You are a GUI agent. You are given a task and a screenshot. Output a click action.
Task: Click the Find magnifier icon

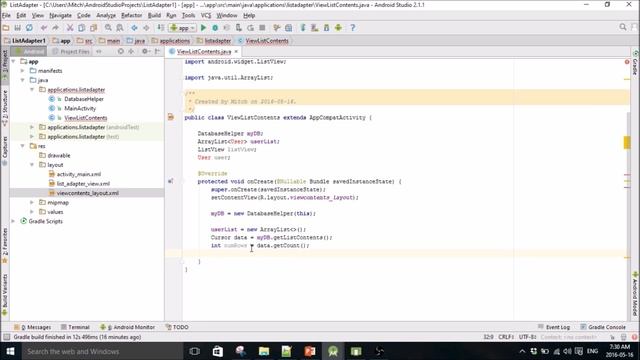tap(108, 28)
